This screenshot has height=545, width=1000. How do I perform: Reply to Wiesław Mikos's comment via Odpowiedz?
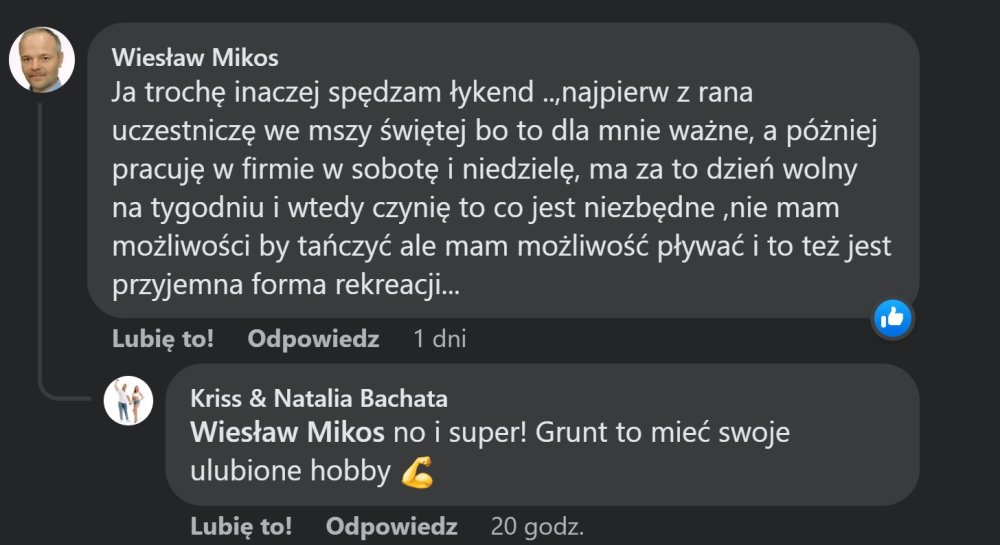pyautogui.click(x=314, y=339)
